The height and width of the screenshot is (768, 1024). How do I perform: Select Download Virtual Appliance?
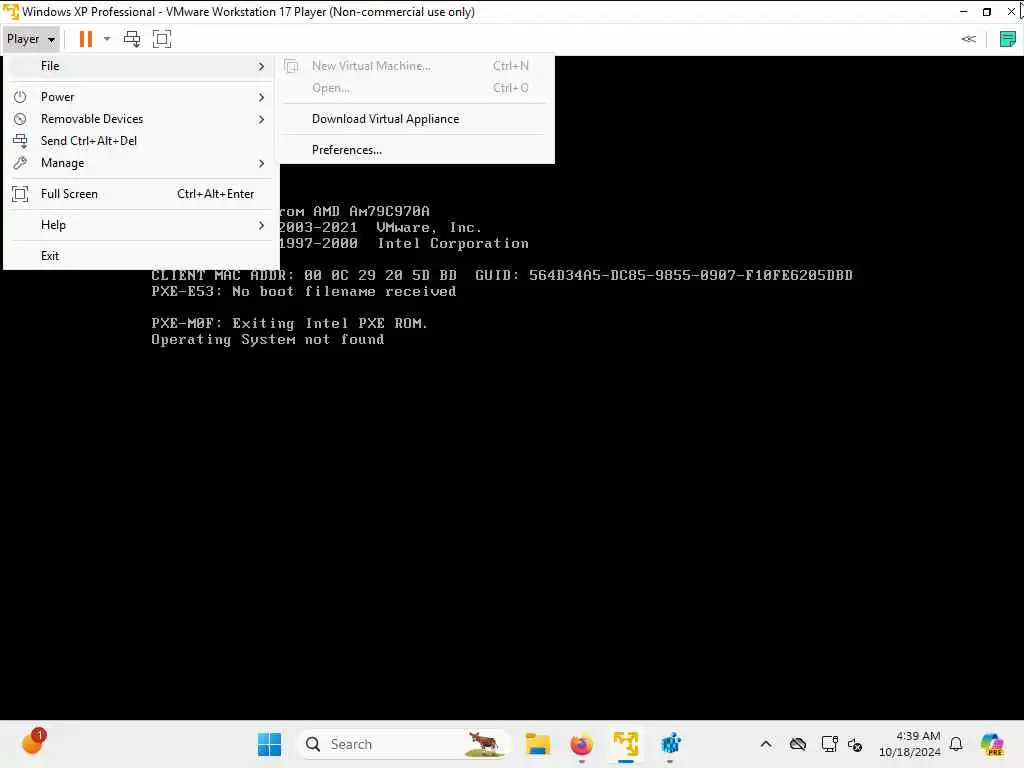417,119
